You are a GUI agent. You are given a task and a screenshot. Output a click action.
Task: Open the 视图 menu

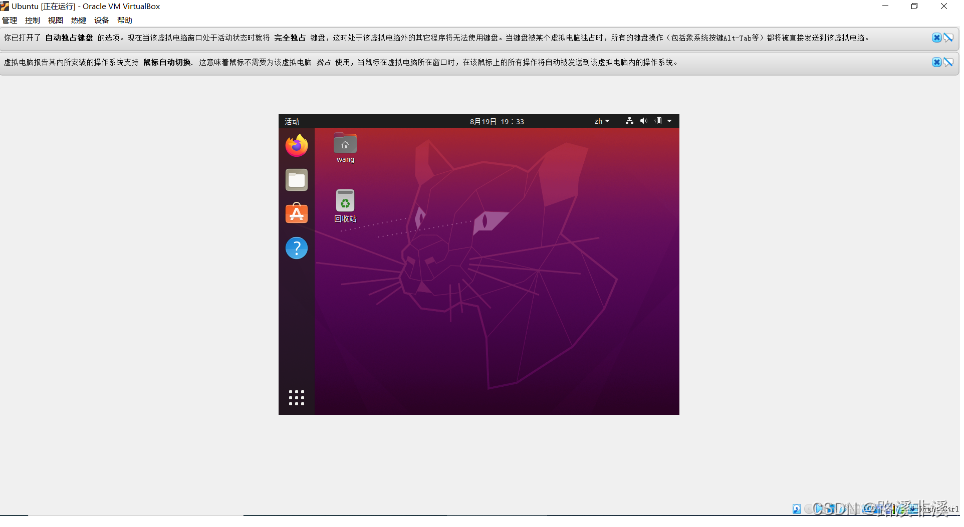(x=55, y=20)
